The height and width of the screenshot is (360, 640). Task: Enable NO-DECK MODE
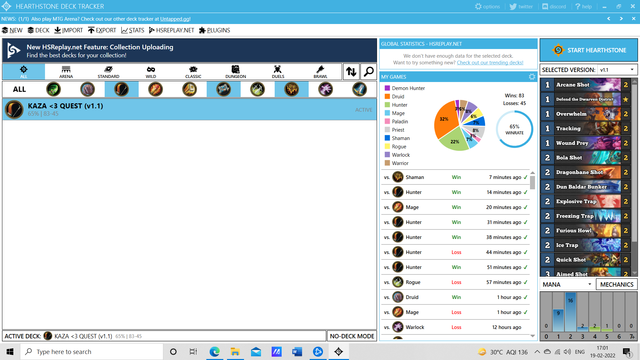[351, 336]
